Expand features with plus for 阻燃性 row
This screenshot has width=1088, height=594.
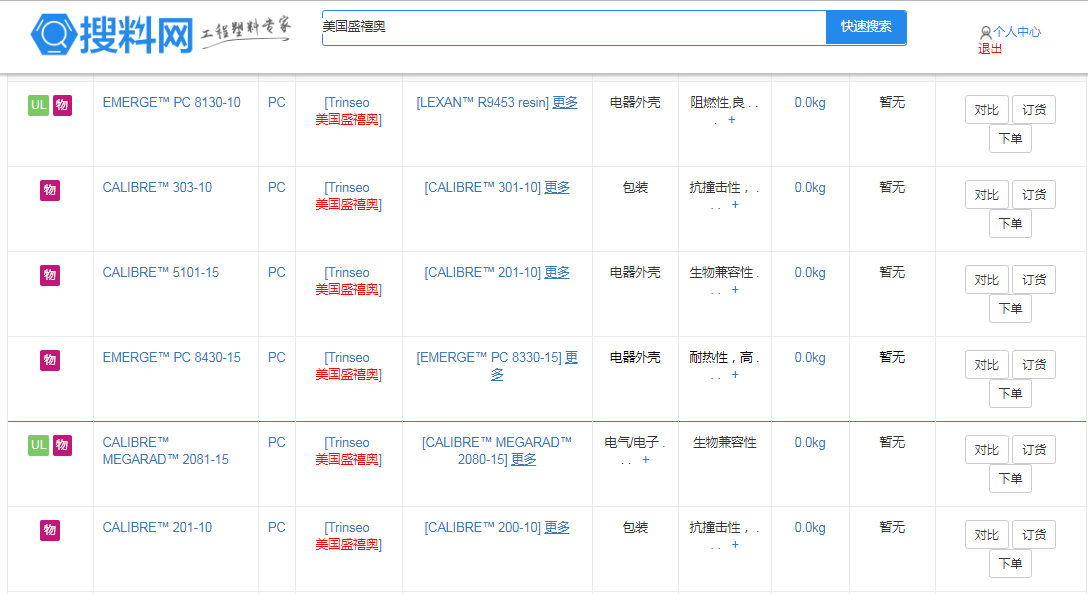click(732, 120)
